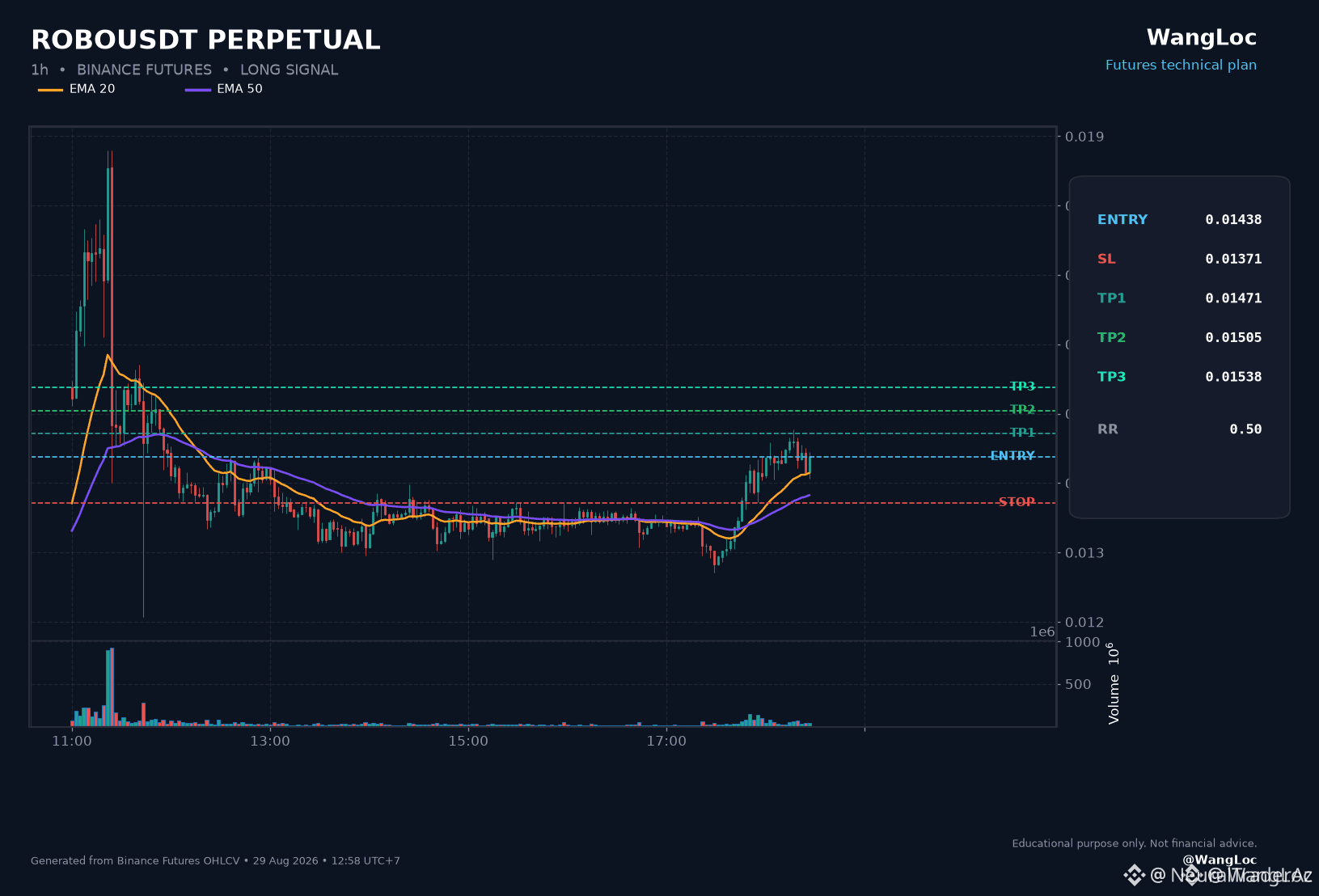Select the orange EMA 20 legend line

[x=50, y=90]
